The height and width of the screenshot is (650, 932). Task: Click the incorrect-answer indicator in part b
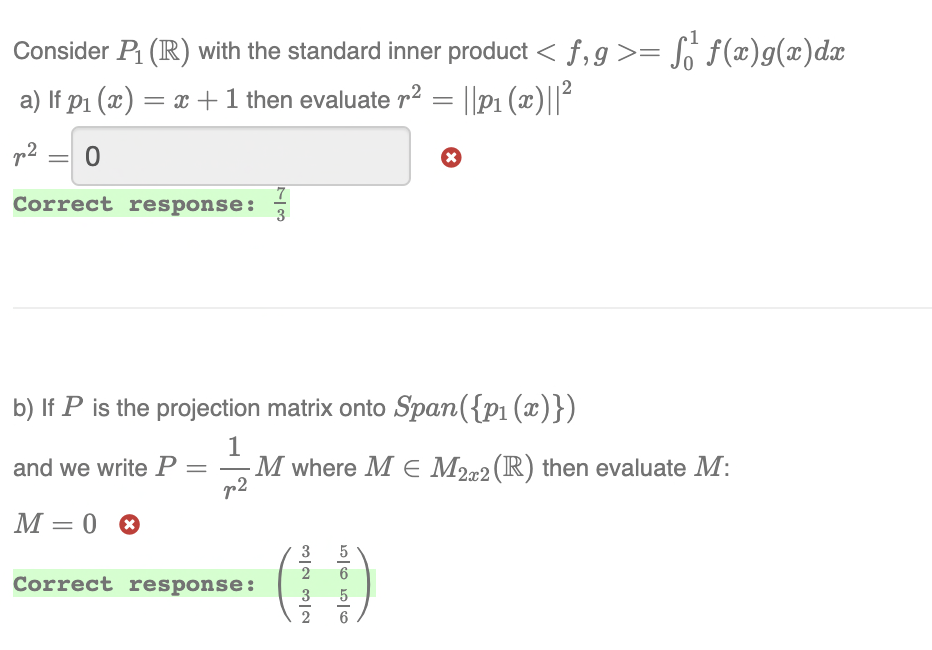(130, 523)
